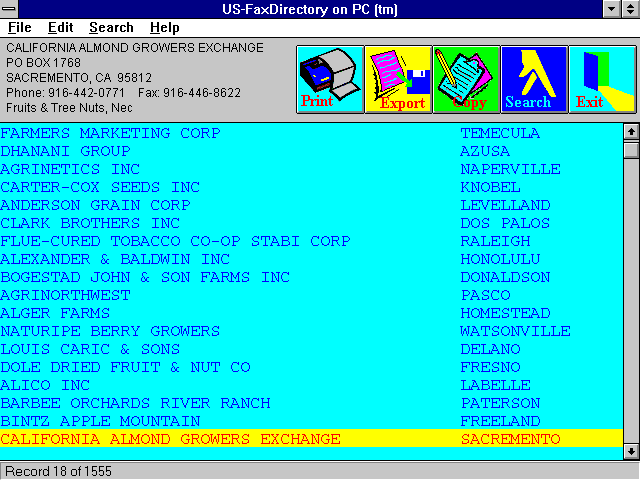The height and width of the screenshot is (480, 640).
Task: Click the scroll down arrow
Action: (631, 451)
